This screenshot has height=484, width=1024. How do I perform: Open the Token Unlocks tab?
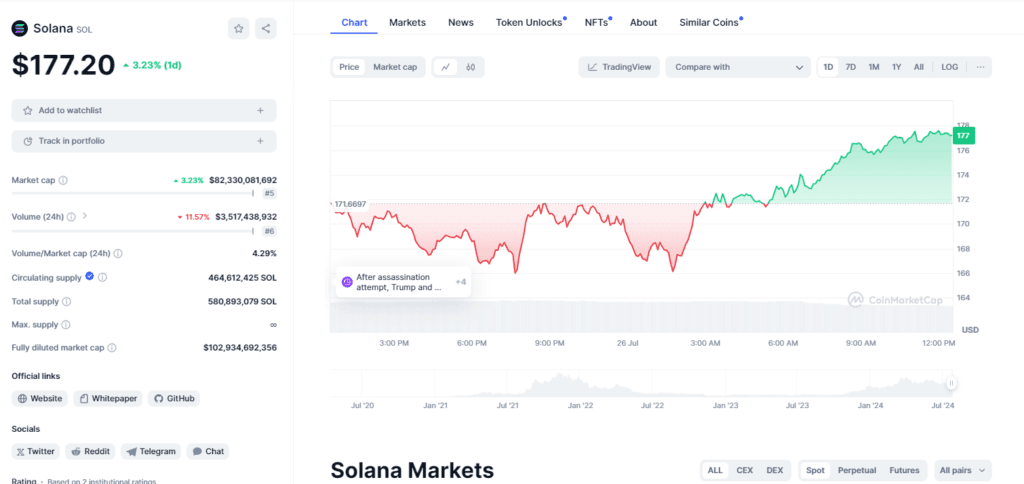[529, 22]
